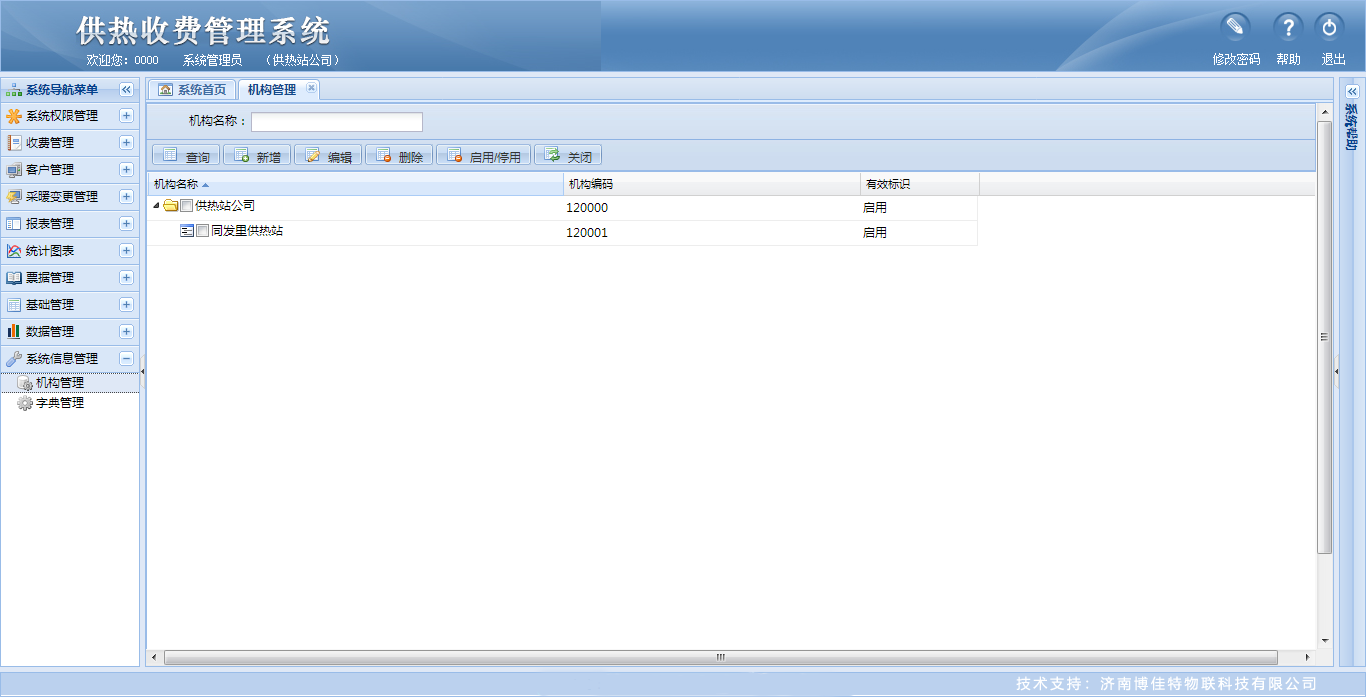Click the 采暖变更管理 menu icon
The height and width of the screenshot is (697, 1366).
[14, 197]
